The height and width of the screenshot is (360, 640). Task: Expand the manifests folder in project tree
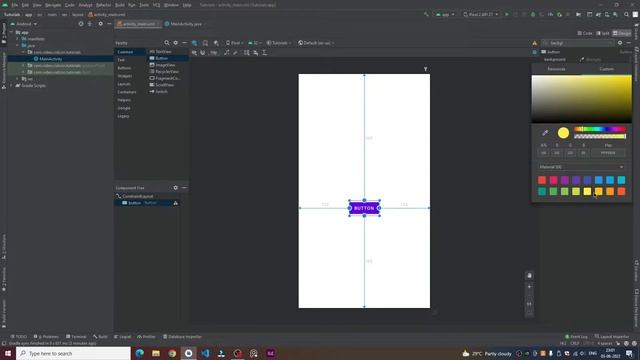tap(18, 39)
